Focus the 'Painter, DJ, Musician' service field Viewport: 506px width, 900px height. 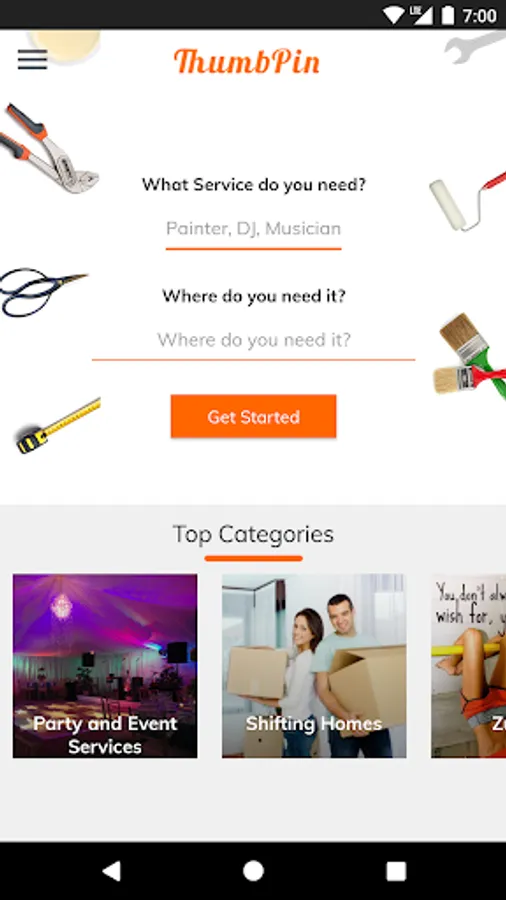(x=254, y=229)
